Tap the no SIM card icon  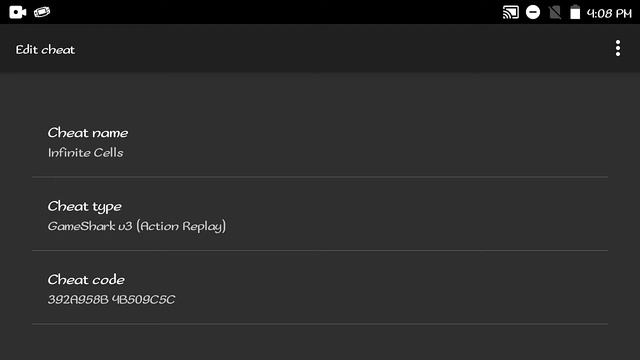coord(555,13)
